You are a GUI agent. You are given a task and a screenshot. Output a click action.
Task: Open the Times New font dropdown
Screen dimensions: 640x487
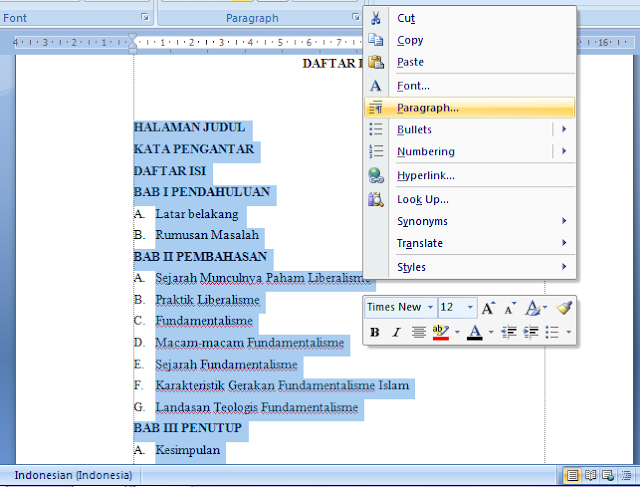pyautogui.click(x=430, y=307)
